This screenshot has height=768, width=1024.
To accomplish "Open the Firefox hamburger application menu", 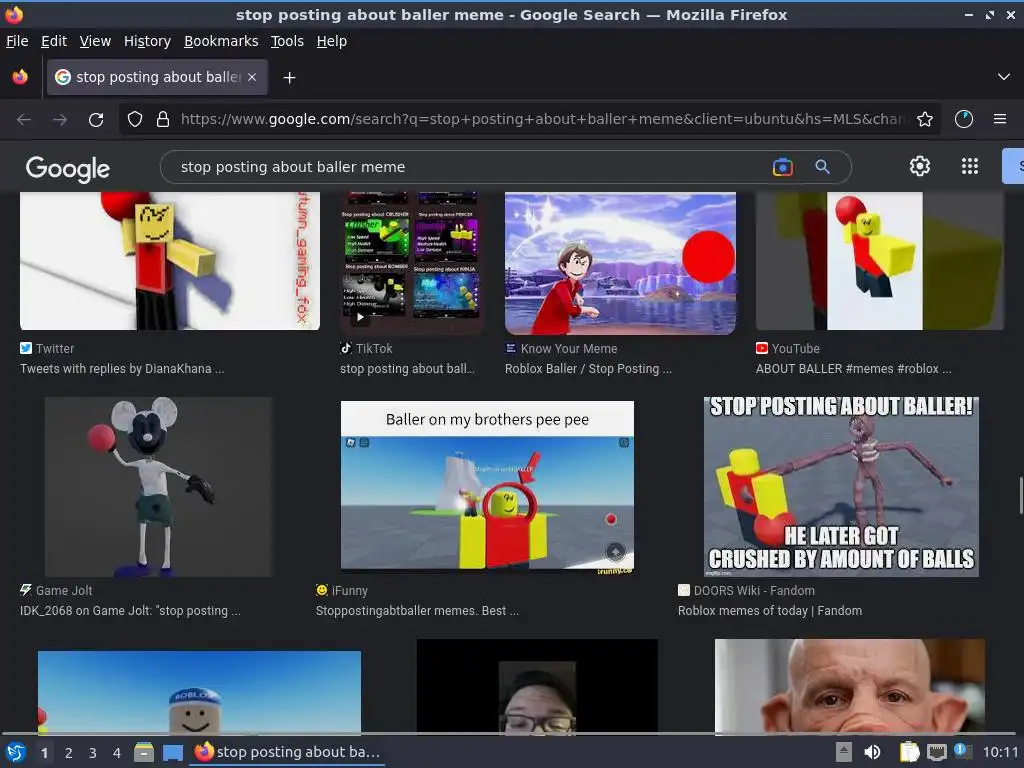I will [x=1000, y=120].
